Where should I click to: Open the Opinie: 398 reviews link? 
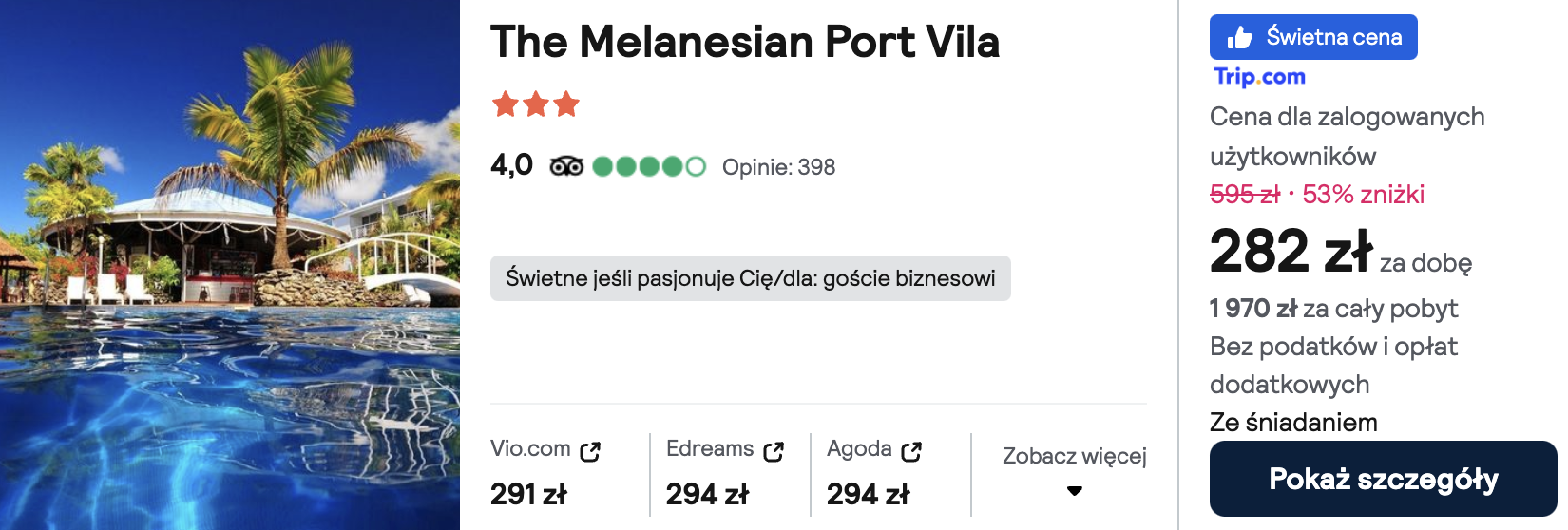778,167
